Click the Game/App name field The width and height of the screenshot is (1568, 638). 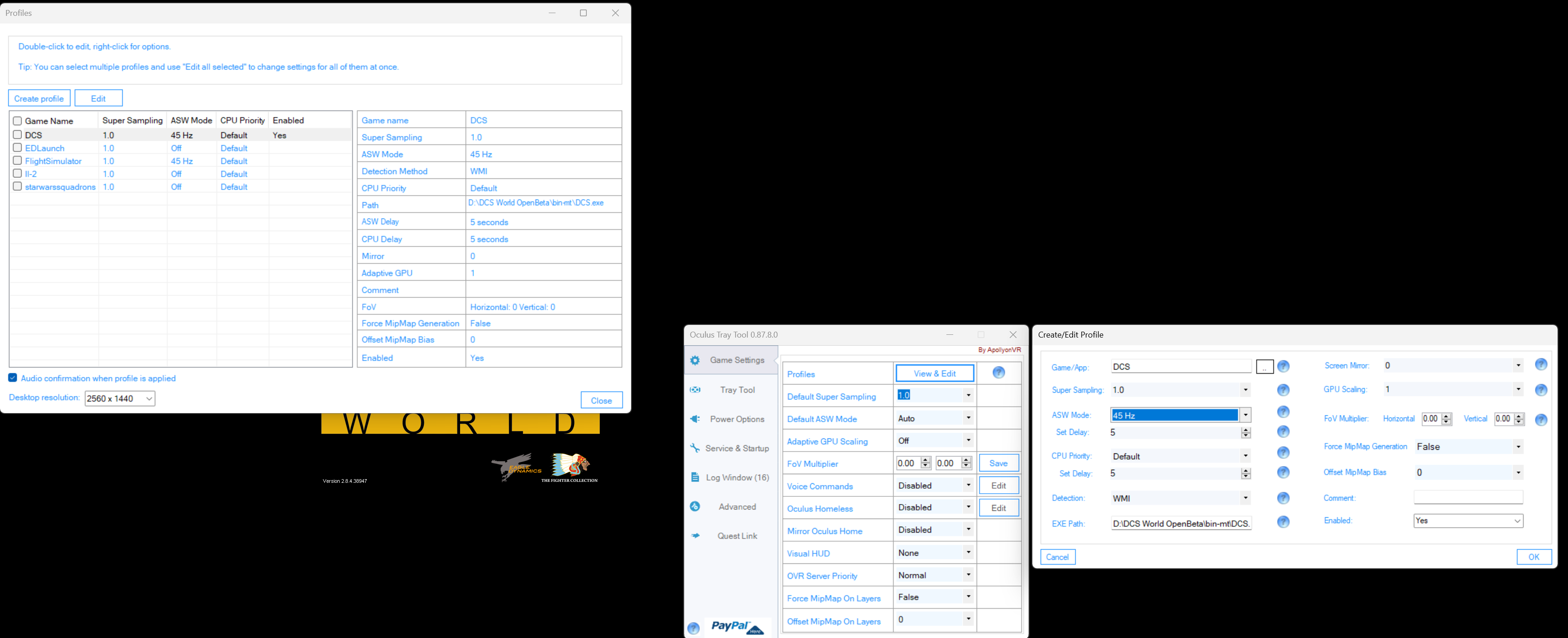(1181, 367)
